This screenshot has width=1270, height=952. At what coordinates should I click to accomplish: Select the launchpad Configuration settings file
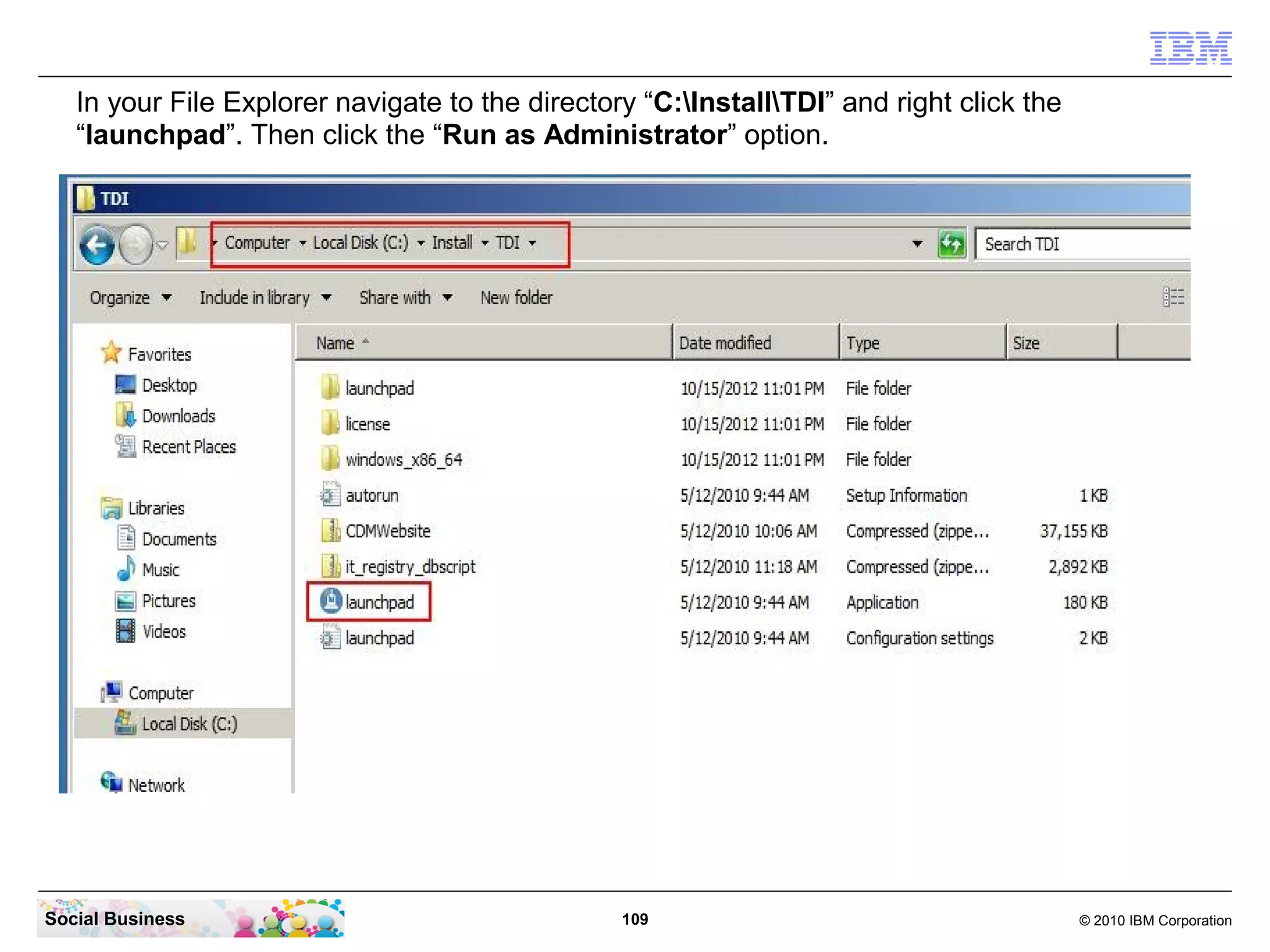click(380, 638)
